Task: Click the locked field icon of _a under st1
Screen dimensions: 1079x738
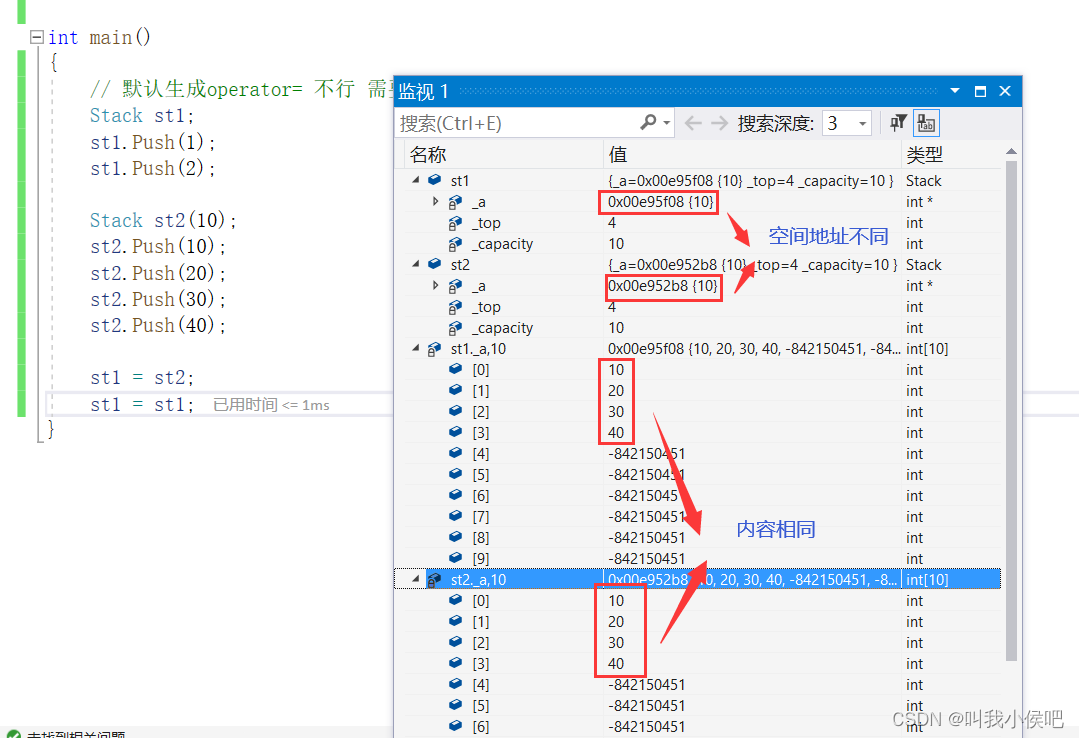Action: (456, 202)
